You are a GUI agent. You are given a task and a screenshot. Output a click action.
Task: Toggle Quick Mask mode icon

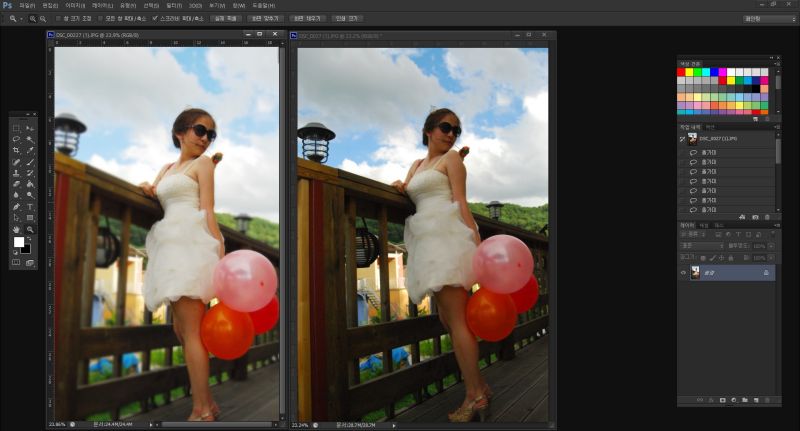coord(16,262)
